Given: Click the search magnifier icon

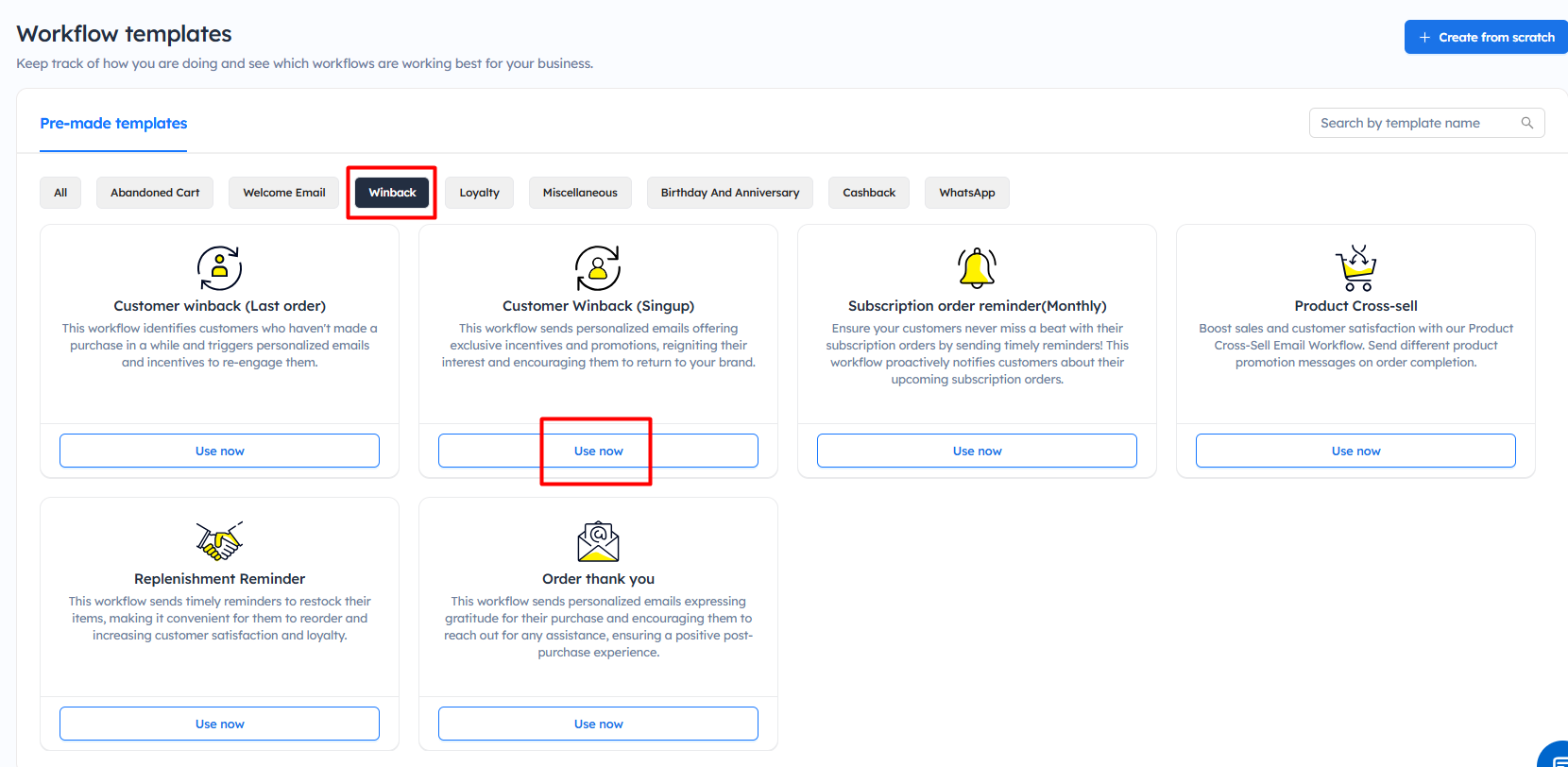Looking at the screenshot, I should (1526, 123).
